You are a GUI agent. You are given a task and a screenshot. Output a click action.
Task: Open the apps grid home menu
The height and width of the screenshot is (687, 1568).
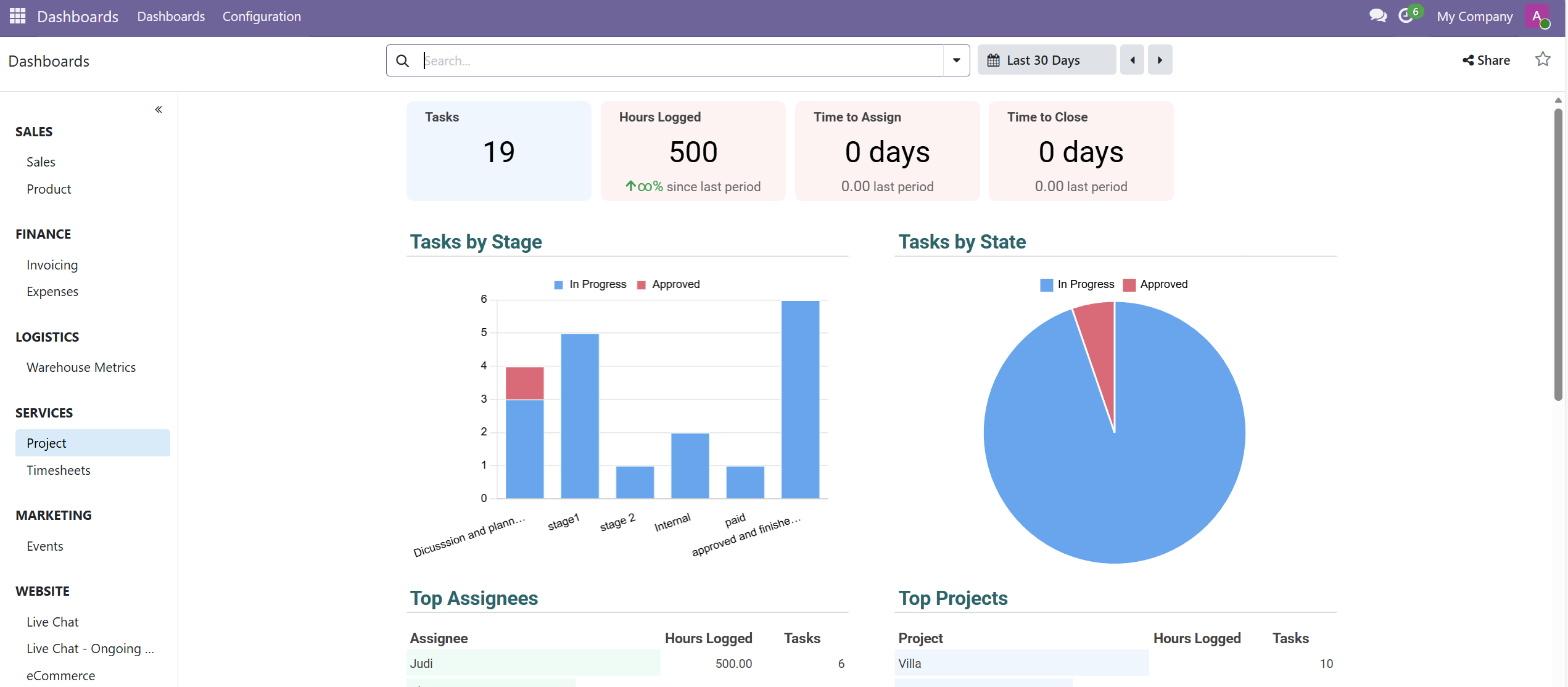point(17,16)
